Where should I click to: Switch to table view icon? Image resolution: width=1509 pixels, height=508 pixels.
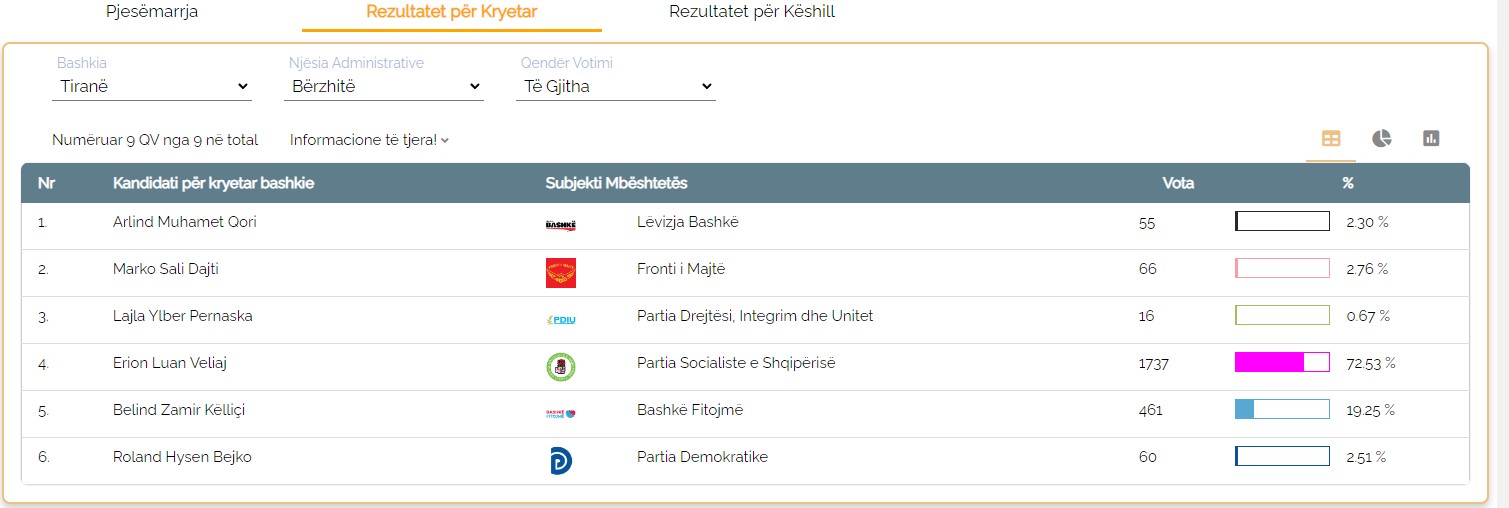[x=1331, y=139]
